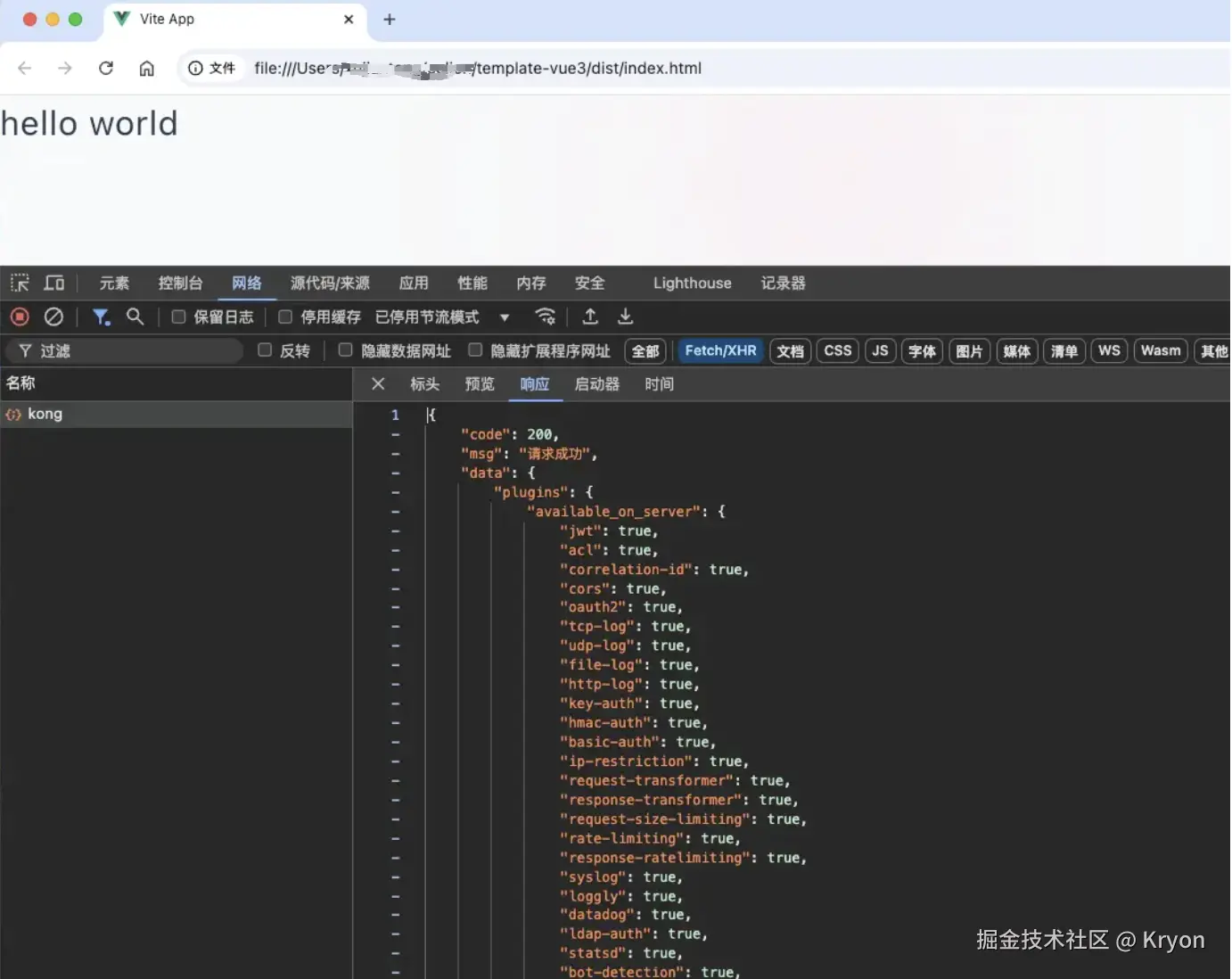Select the kong request row
The height and width of the screenshot is (979, 1232).
coord(177,414)
